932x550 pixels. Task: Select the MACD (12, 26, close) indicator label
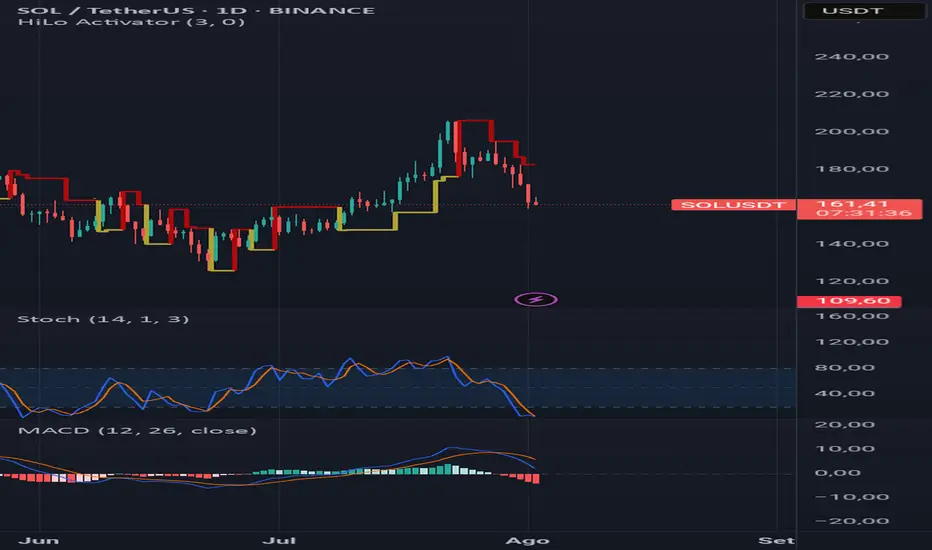137,430
